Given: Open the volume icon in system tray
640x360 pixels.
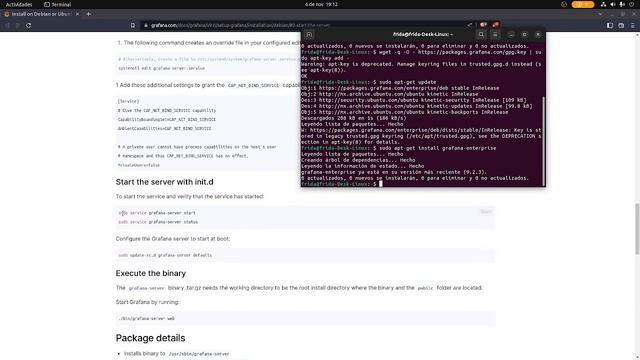Looking at the screenshot, I should [613, 4].
